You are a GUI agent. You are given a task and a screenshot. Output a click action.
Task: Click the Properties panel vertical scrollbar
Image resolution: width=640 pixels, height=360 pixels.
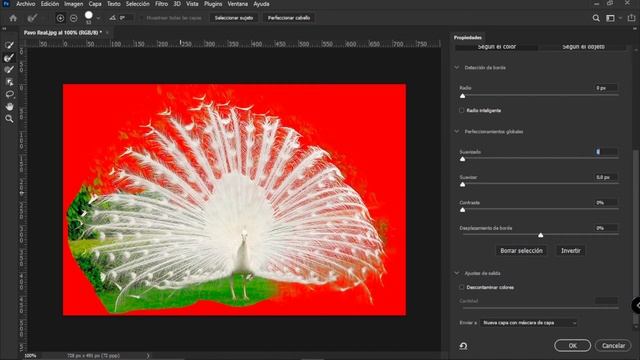[635, 238]
